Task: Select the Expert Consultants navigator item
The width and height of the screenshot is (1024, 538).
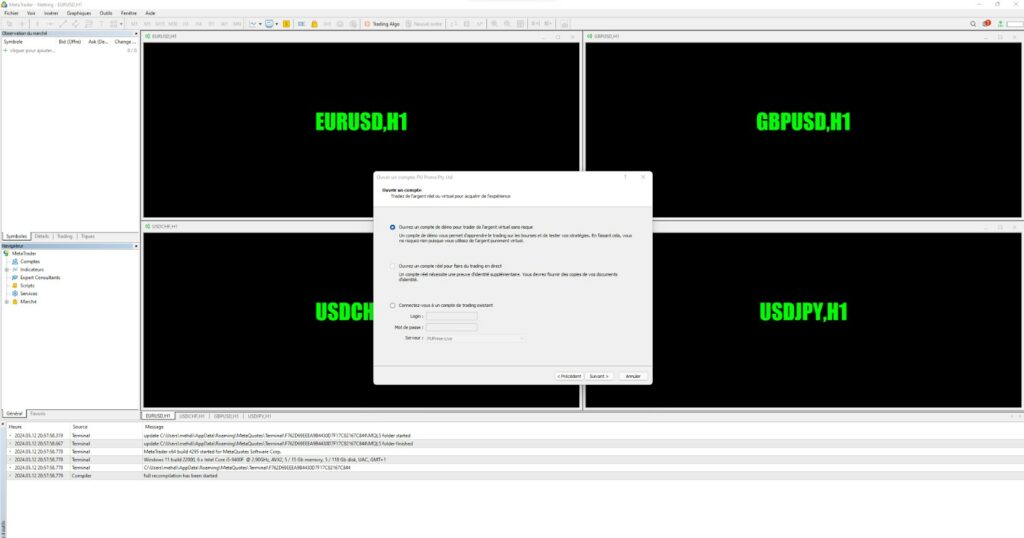Action: coord(17,277)
